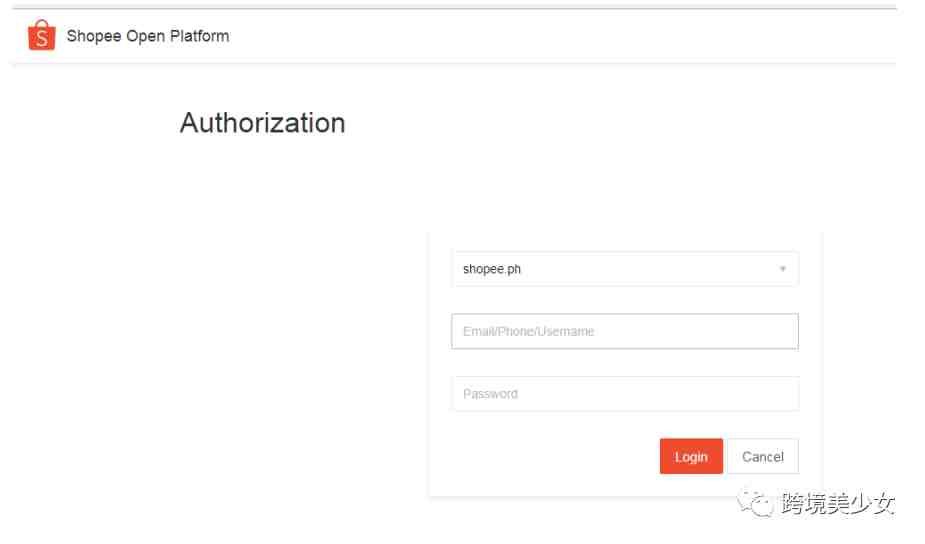This screenshot has width=925, height=544.
Task: Click the Authorization page heading
Action: [x=263, y=123]
